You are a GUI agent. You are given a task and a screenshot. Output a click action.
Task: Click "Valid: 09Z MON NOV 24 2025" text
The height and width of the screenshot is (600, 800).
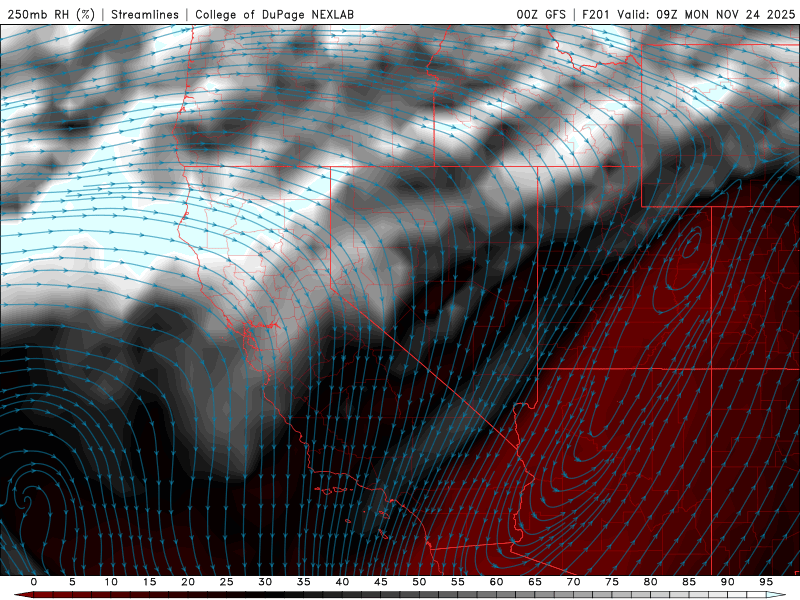point(706,14)
